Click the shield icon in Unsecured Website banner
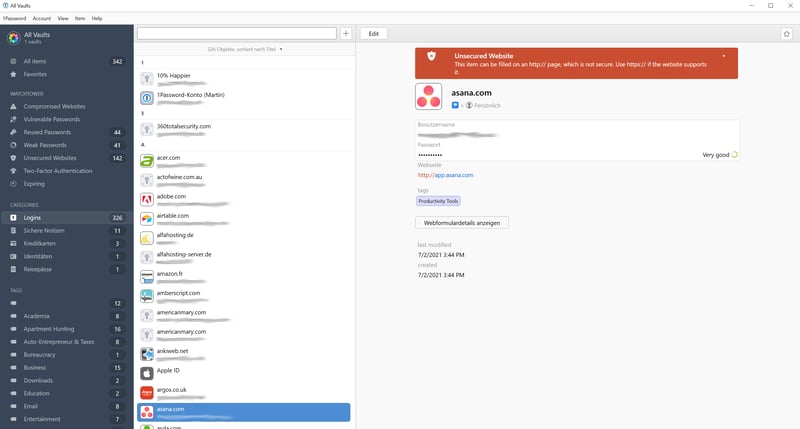This screenshot has width=800, height=429. point(431,59)
